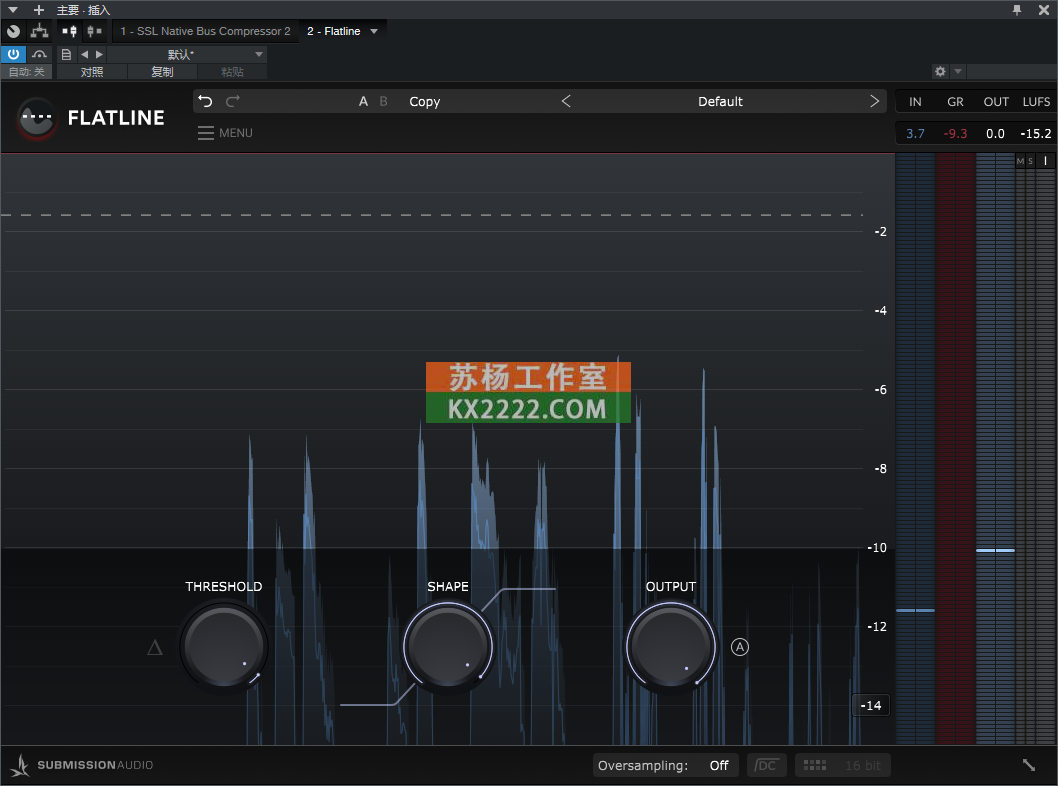Select previous preset with left triangle
The width and height of the screenshot is (1058, 786).
(x=84, y=54)
